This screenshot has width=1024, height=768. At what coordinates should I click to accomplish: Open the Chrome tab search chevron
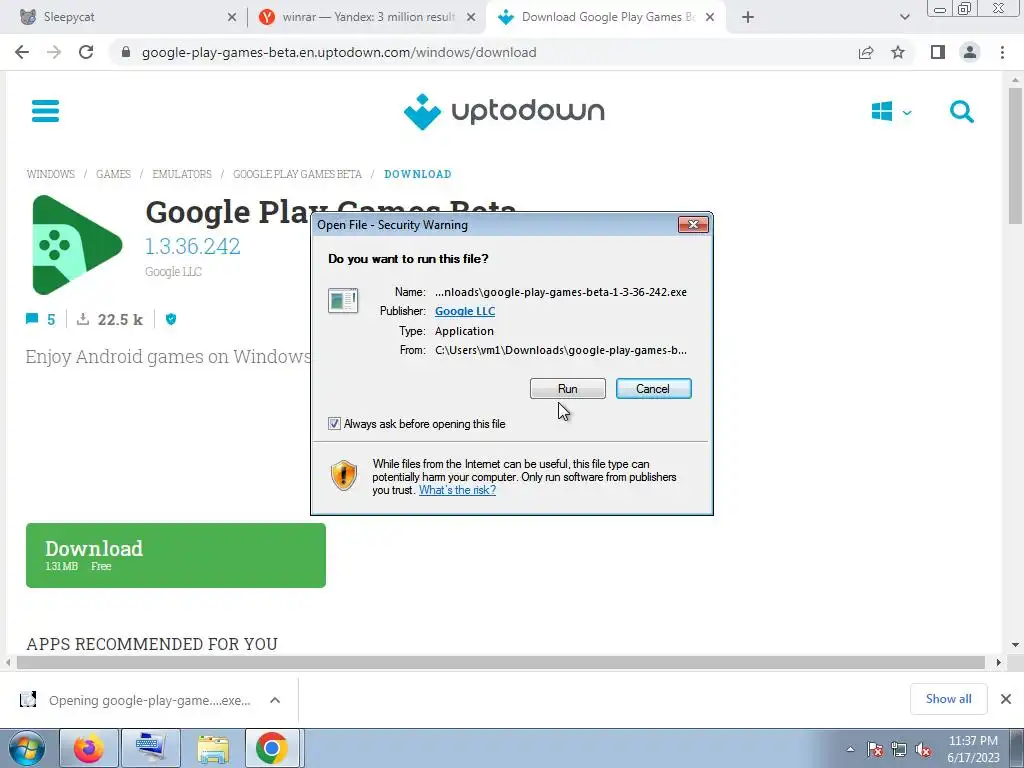click(x=904, y=17)
